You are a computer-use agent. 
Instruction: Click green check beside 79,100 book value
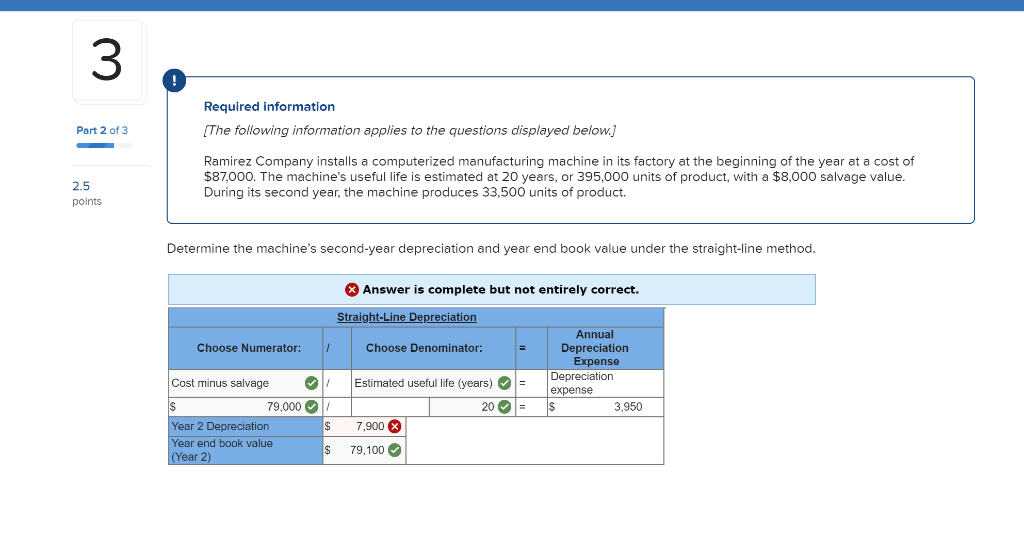394,450
